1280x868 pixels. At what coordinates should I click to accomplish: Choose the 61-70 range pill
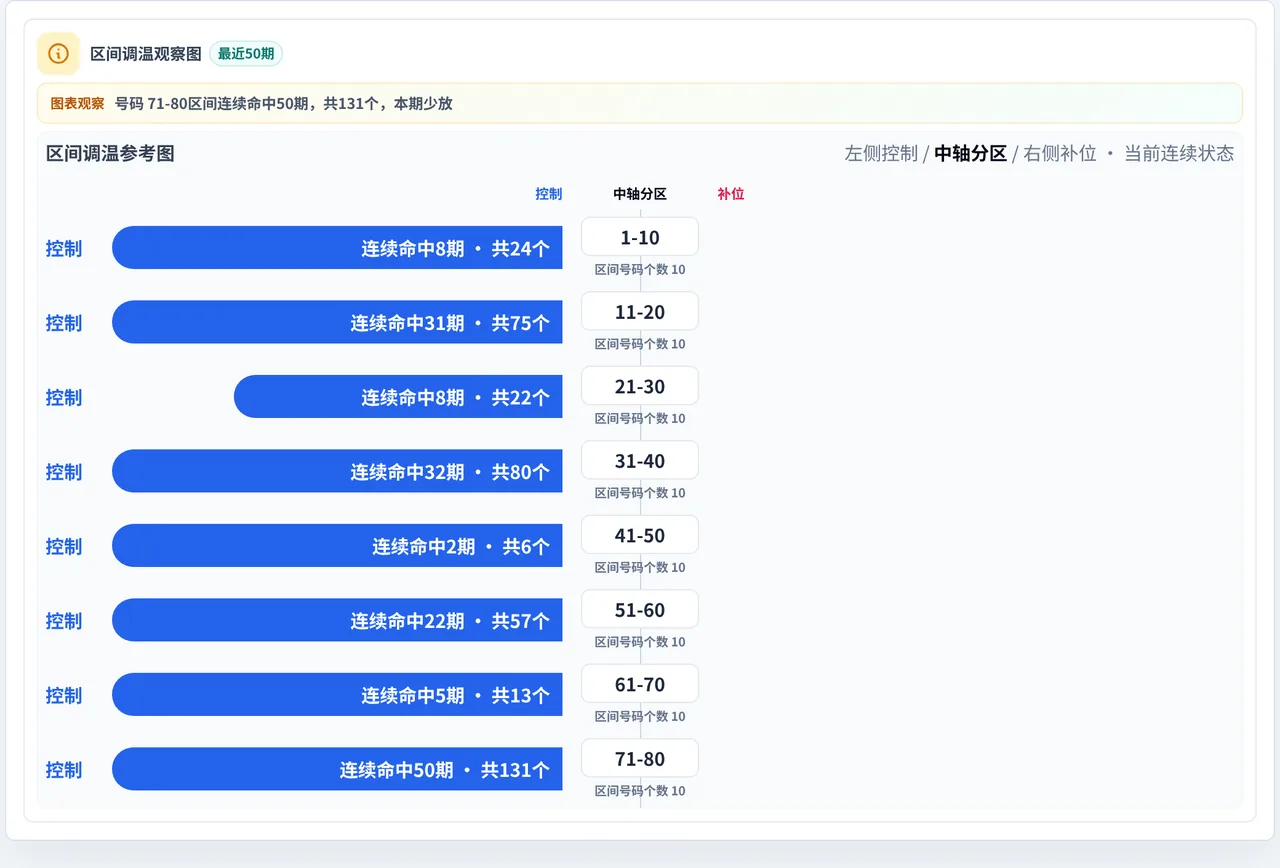pos(640,684)
